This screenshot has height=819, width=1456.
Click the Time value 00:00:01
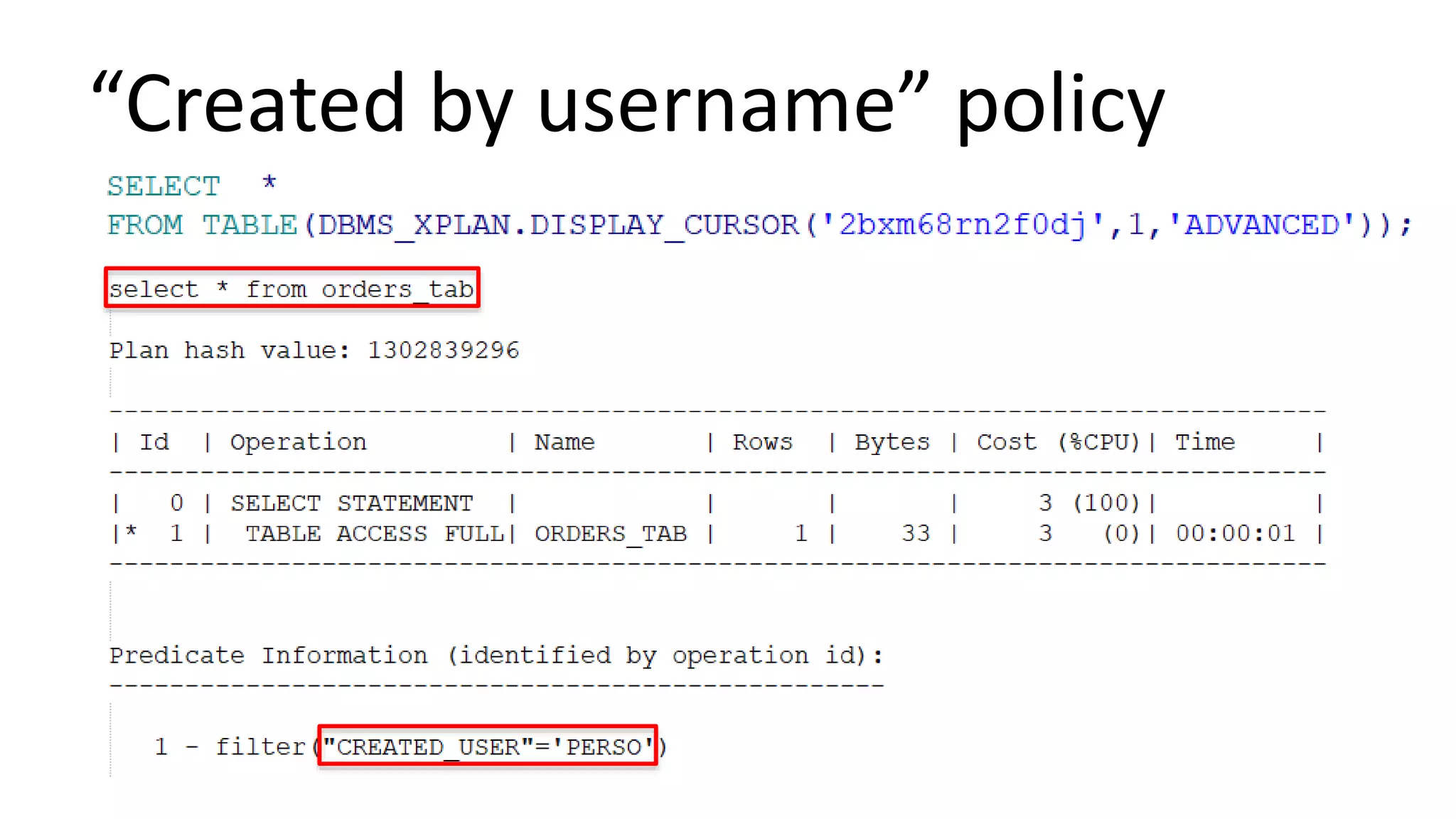coord(1236,533)
